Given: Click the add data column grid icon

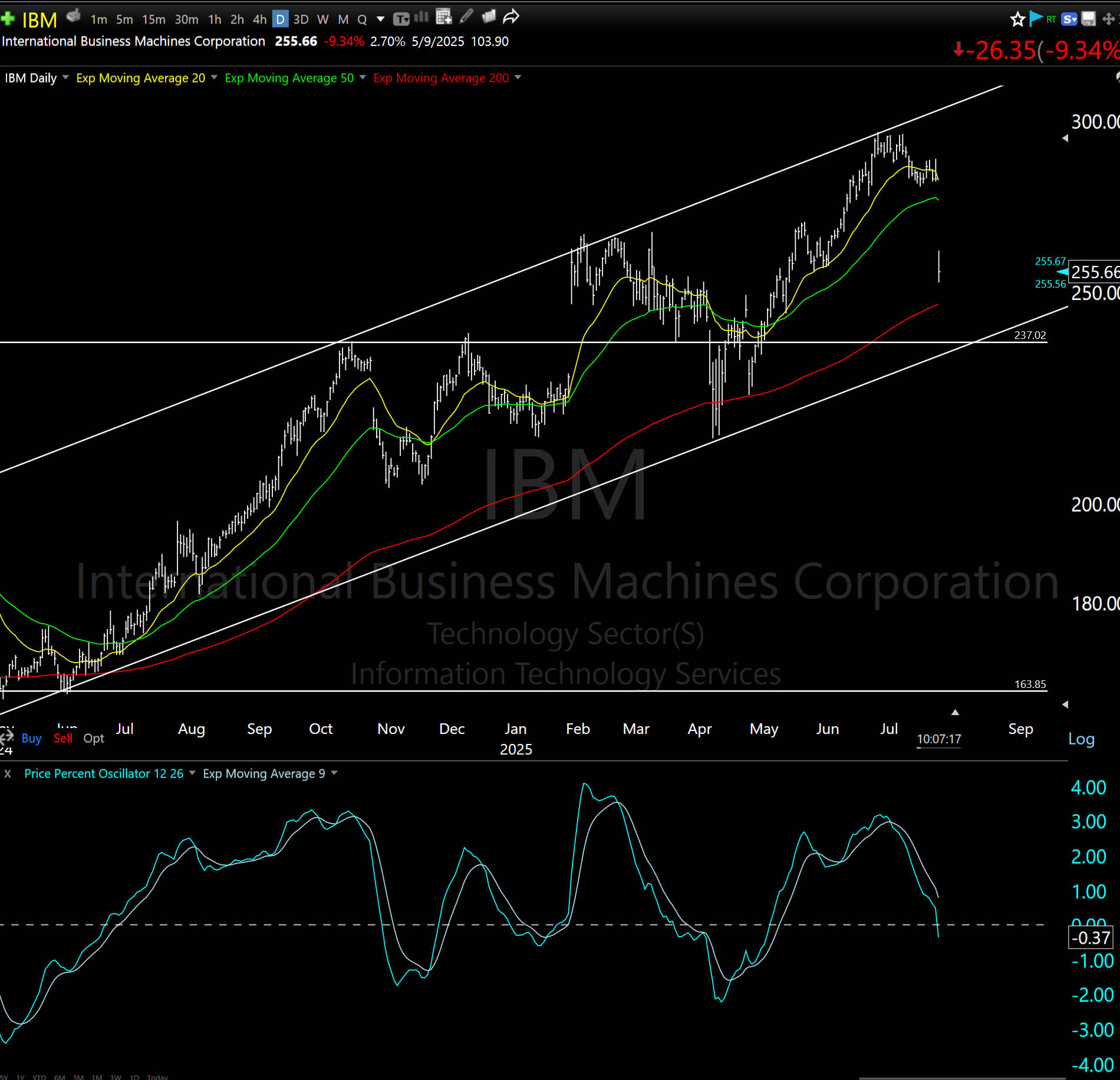Looking at the screenshot, I should point(443,17).
